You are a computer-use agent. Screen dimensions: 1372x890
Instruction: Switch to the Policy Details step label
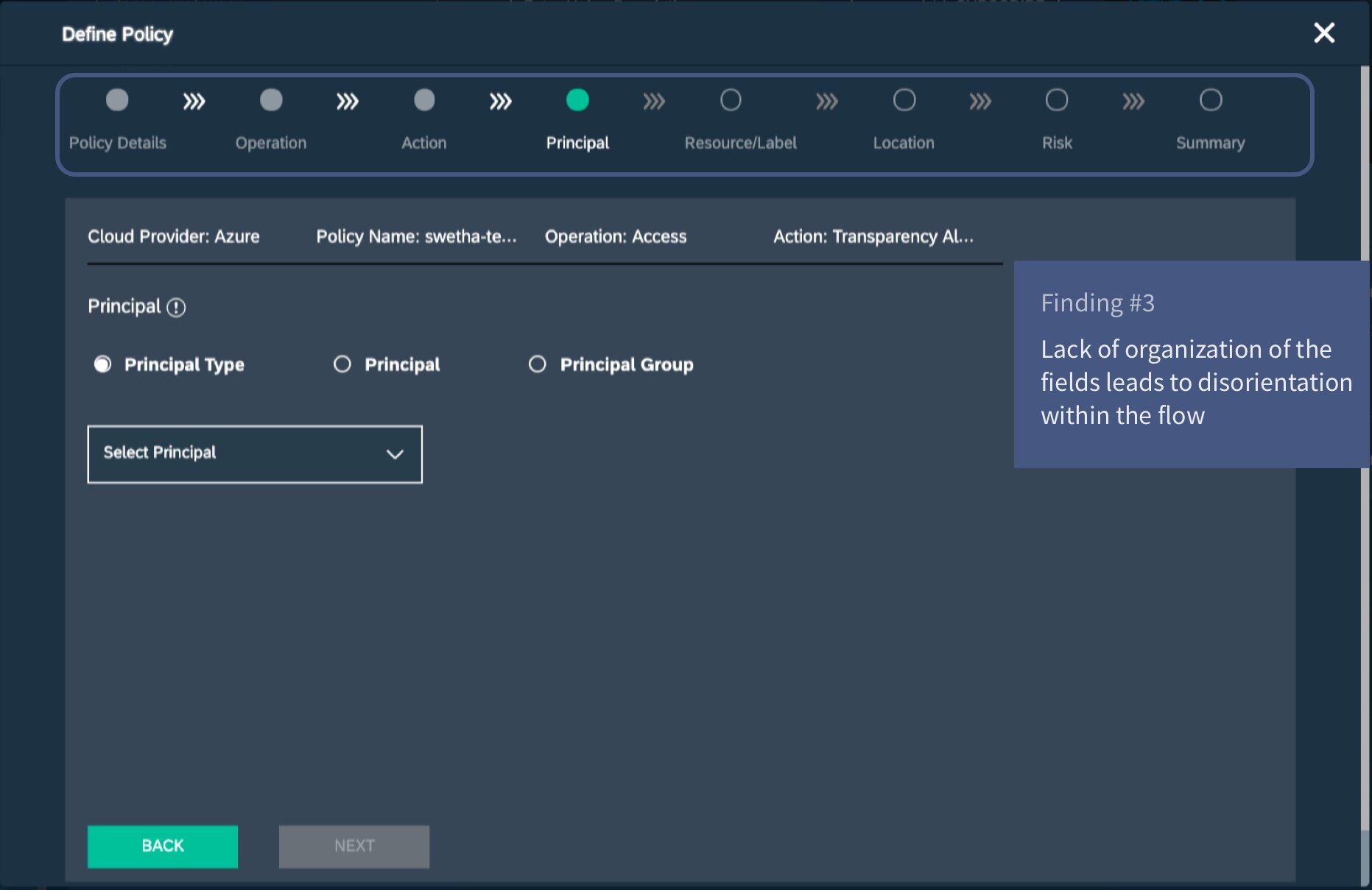118,143
